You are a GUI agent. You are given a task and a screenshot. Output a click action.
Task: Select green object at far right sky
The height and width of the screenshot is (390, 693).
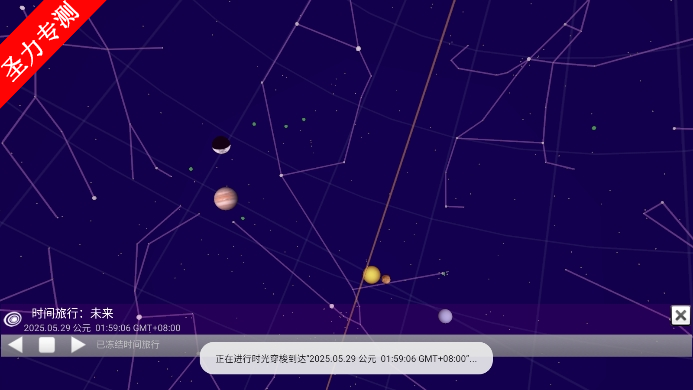tap(594, 128)
